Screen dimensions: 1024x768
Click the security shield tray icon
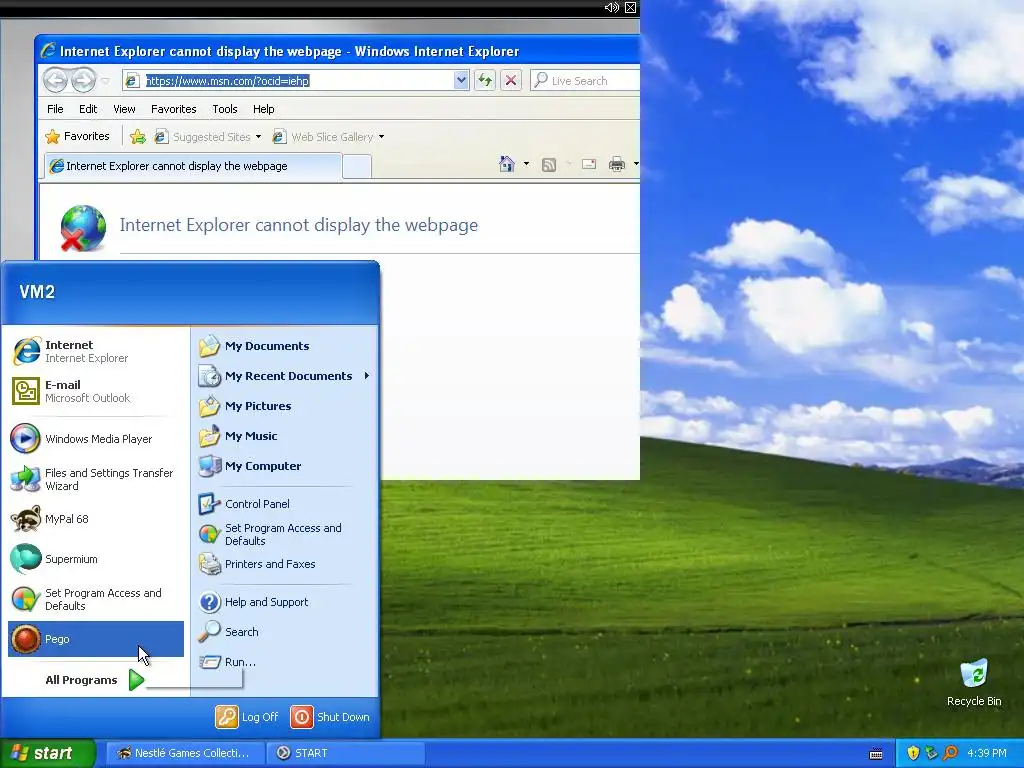pos(913,753)
